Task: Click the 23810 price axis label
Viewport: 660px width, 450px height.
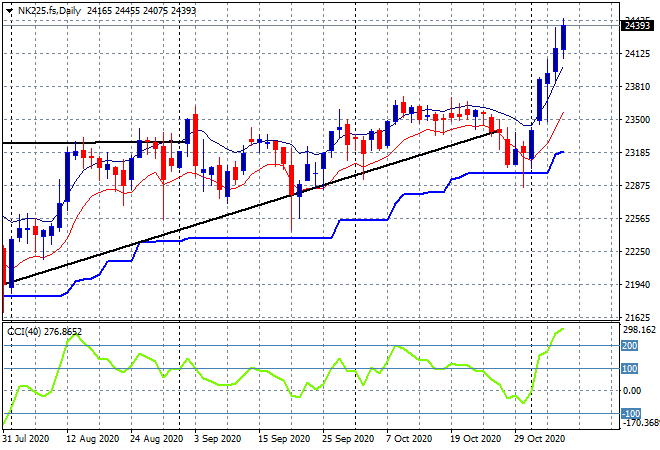Action: coord(638,87)
